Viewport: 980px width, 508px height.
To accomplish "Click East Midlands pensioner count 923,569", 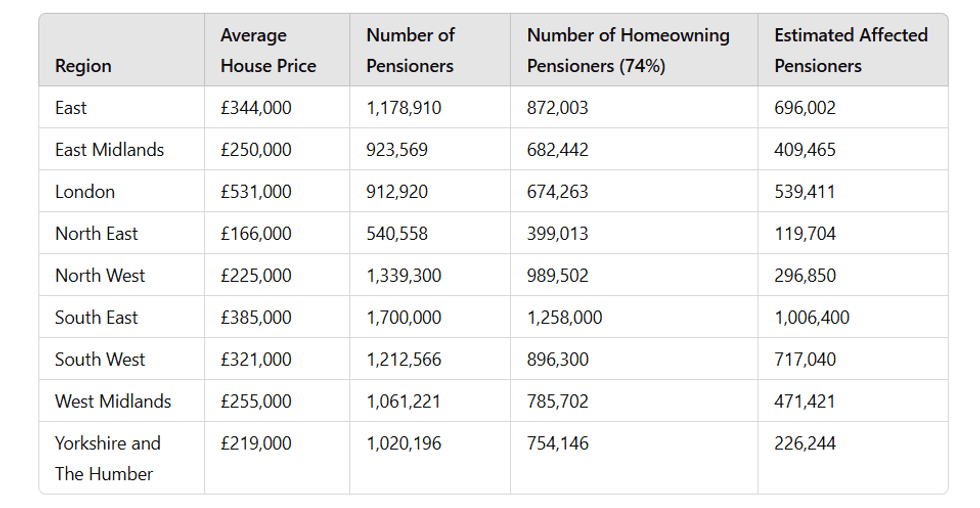I will (397, 150).
